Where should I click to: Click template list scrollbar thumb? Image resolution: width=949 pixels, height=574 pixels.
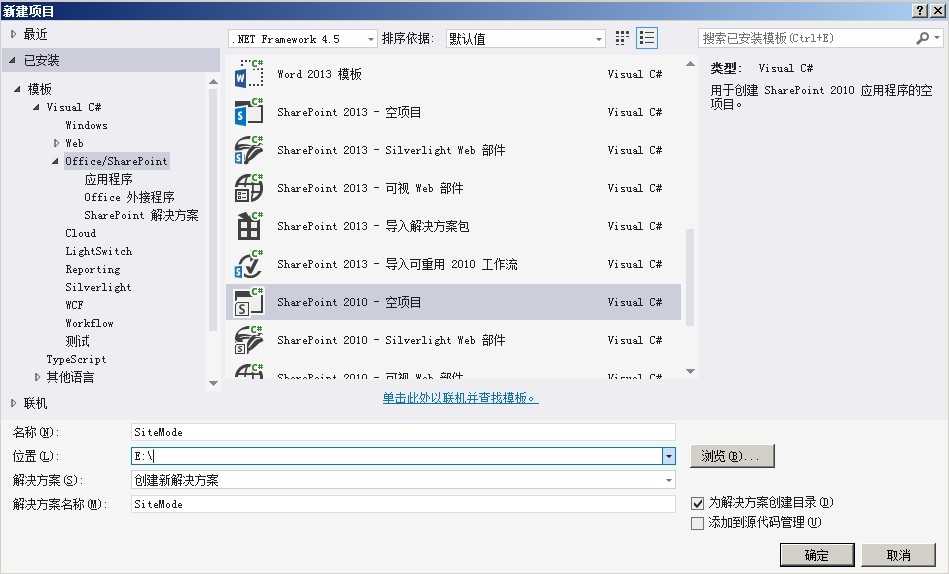click(690, 277)
